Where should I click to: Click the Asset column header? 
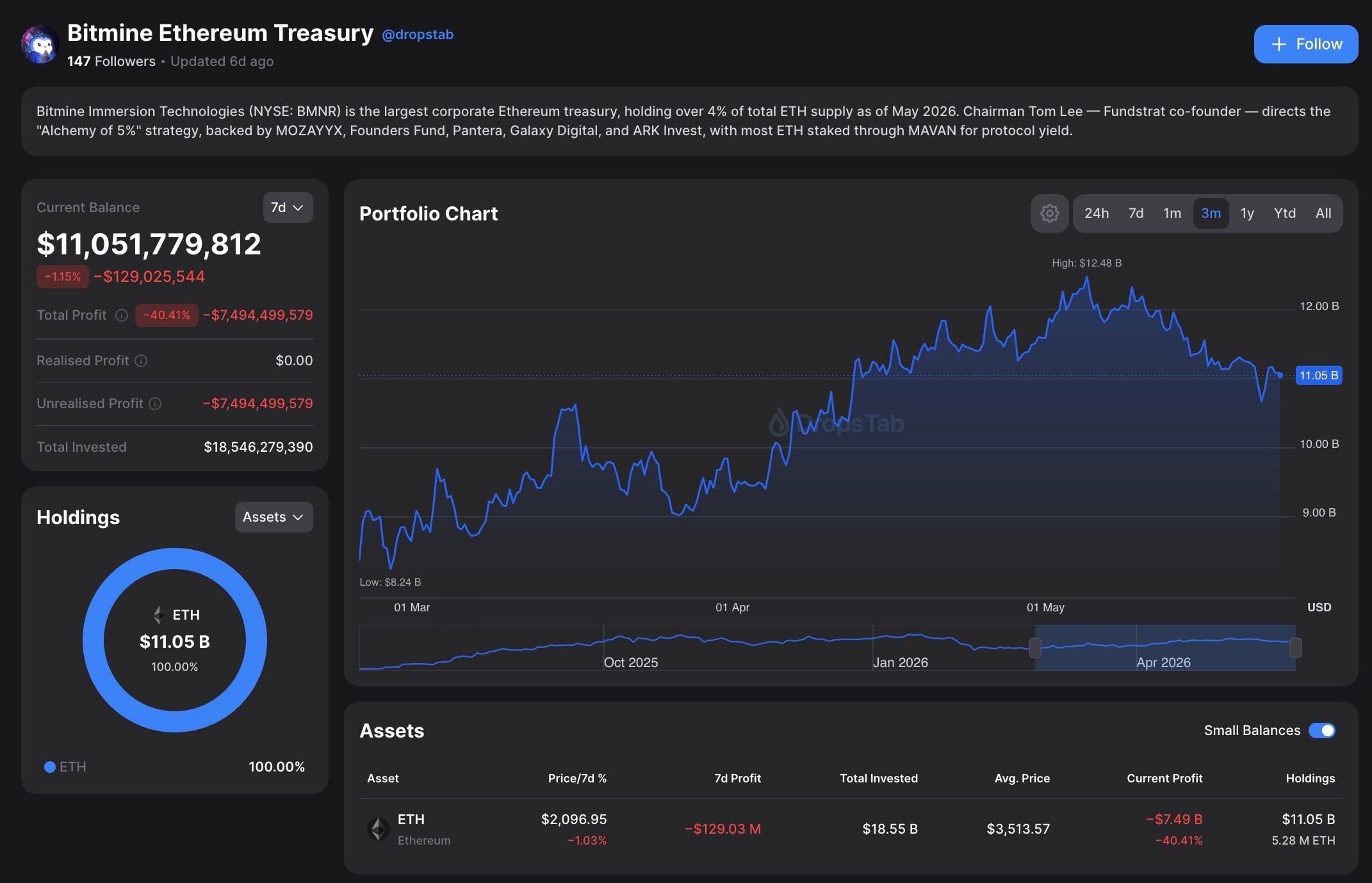tap(383, 779)
